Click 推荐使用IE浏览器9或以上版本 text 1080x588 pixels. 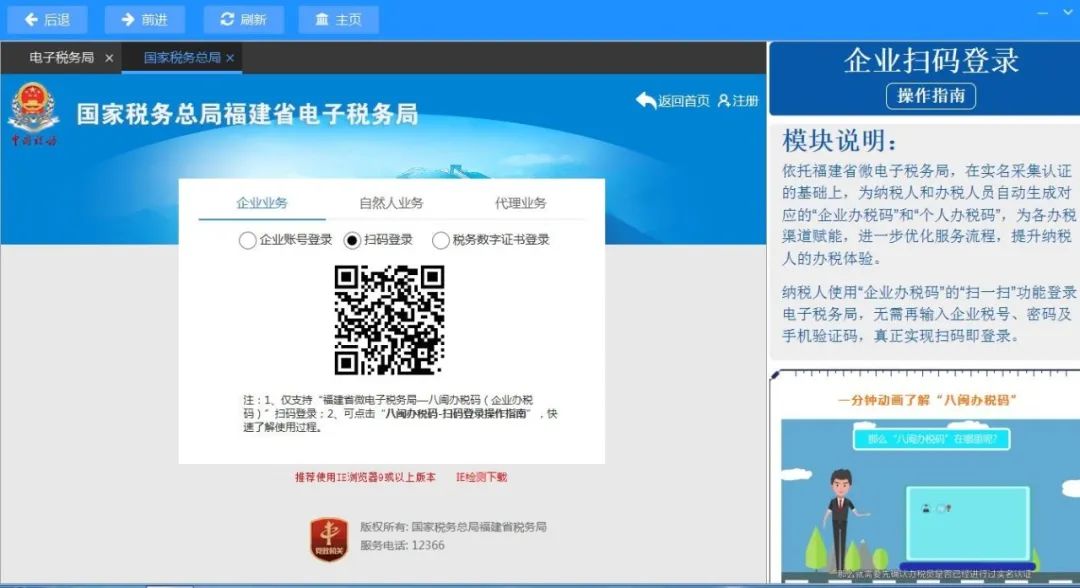click(365, 477)
